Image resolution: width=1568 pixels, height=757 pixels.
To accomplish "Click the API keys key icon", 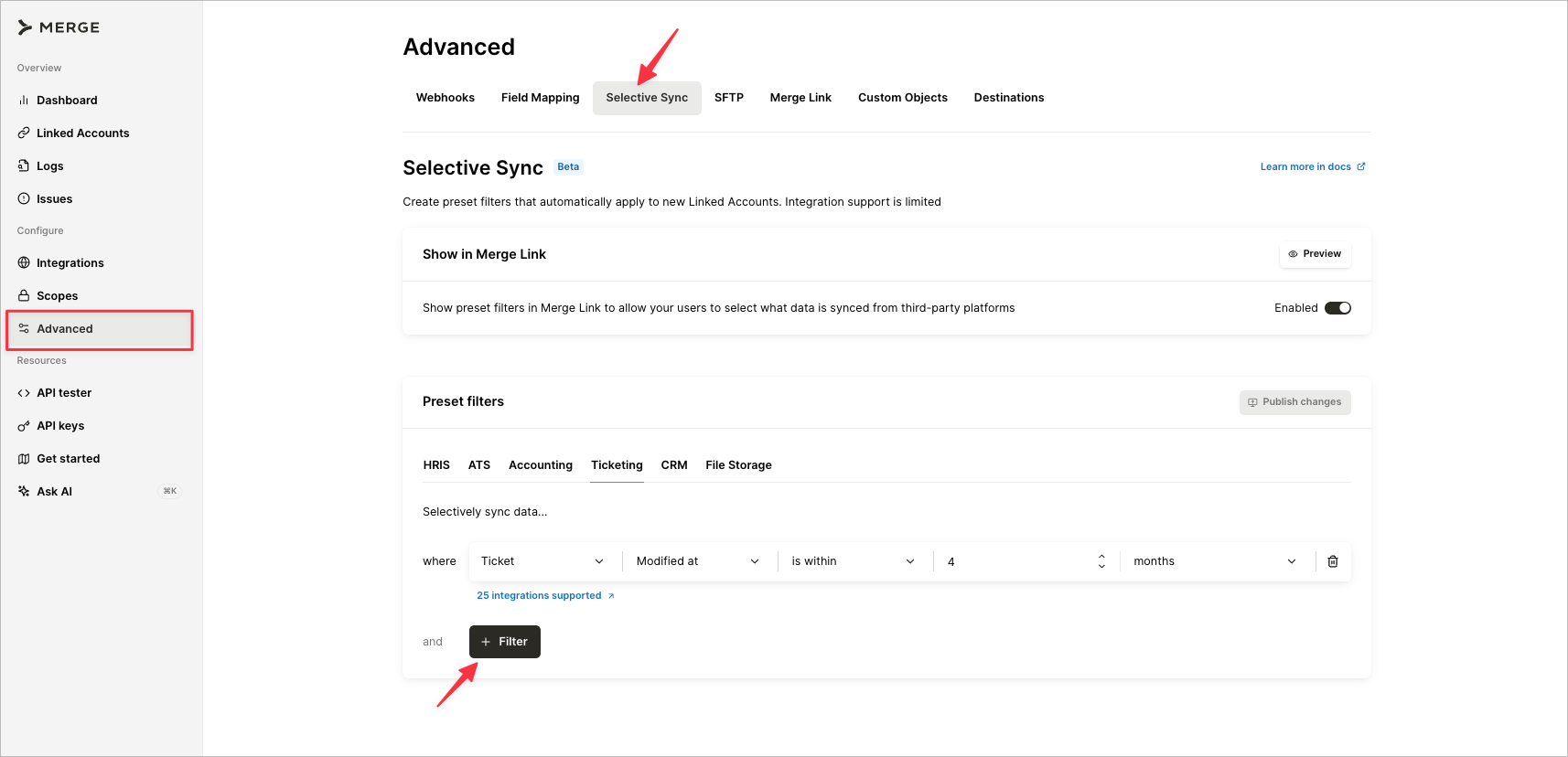I will tap(24, 426).
